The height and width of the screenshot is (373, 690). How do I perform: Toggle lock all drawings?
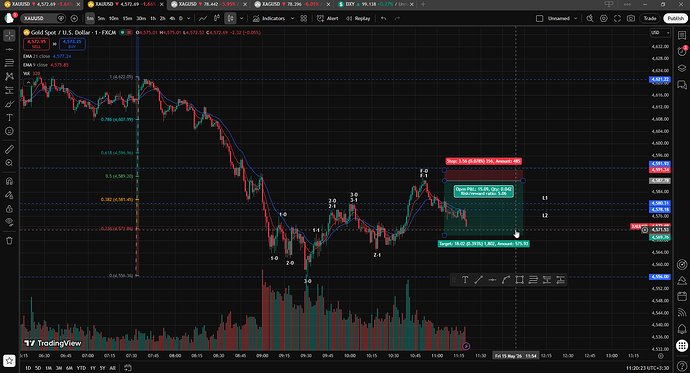pos(9,208)
